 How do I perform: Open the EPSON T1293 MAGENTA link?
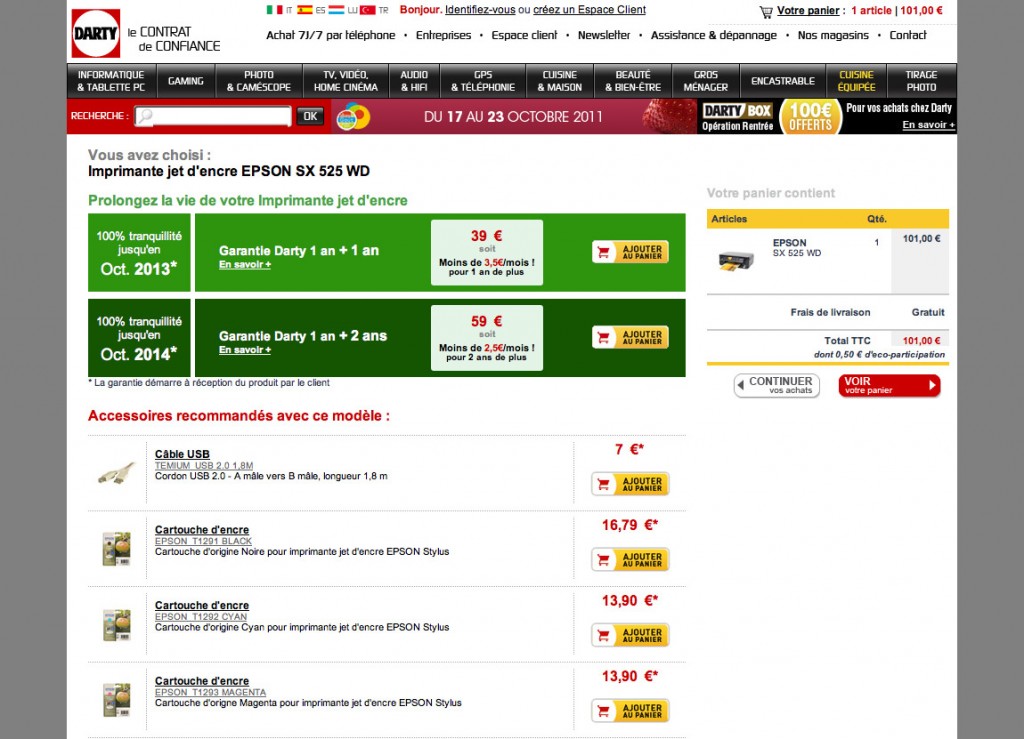210,693
